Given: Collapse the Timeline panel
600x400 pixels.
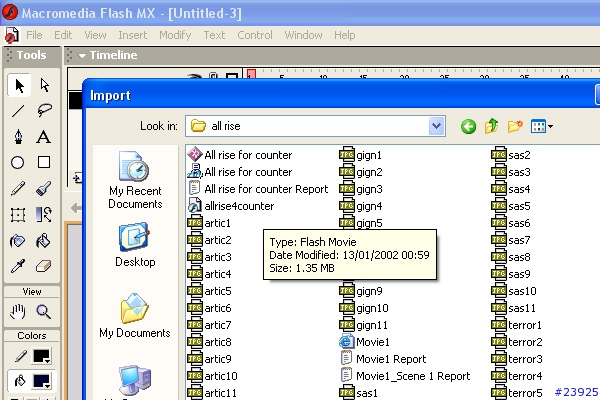Looking at the screenshot, I should 82,56.
